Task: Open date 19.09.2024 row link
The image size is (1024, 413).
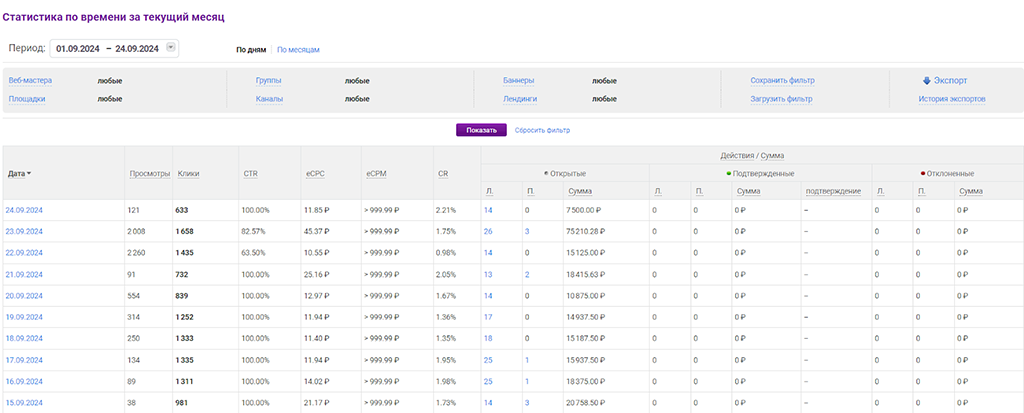Action: 24,317
